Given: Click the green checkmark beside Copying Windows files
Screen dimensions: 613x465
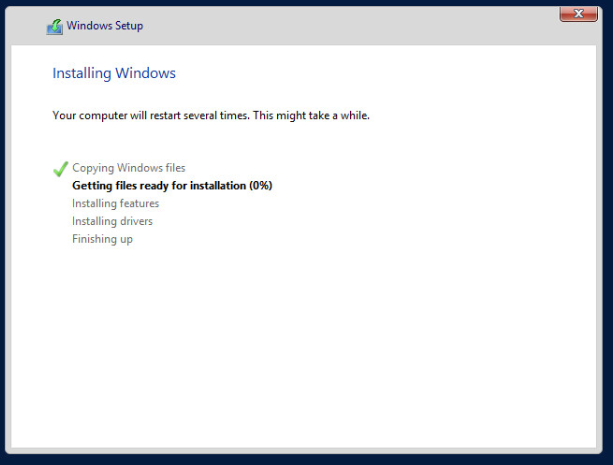Looking at the screenshot, I should 60,169.
